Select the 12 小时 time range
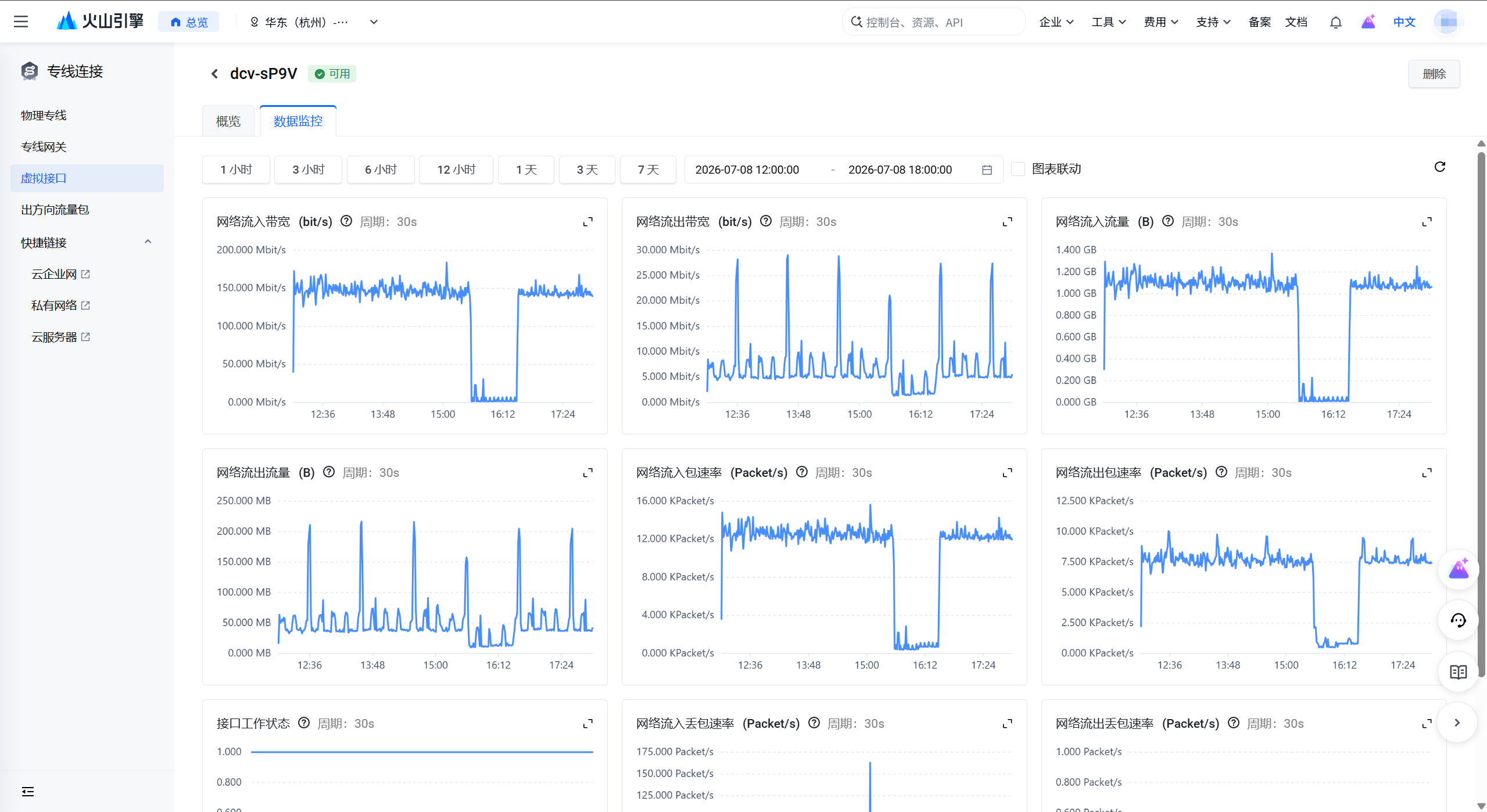This screenshot has width=1487, height=812. click(x=456, y=170)
